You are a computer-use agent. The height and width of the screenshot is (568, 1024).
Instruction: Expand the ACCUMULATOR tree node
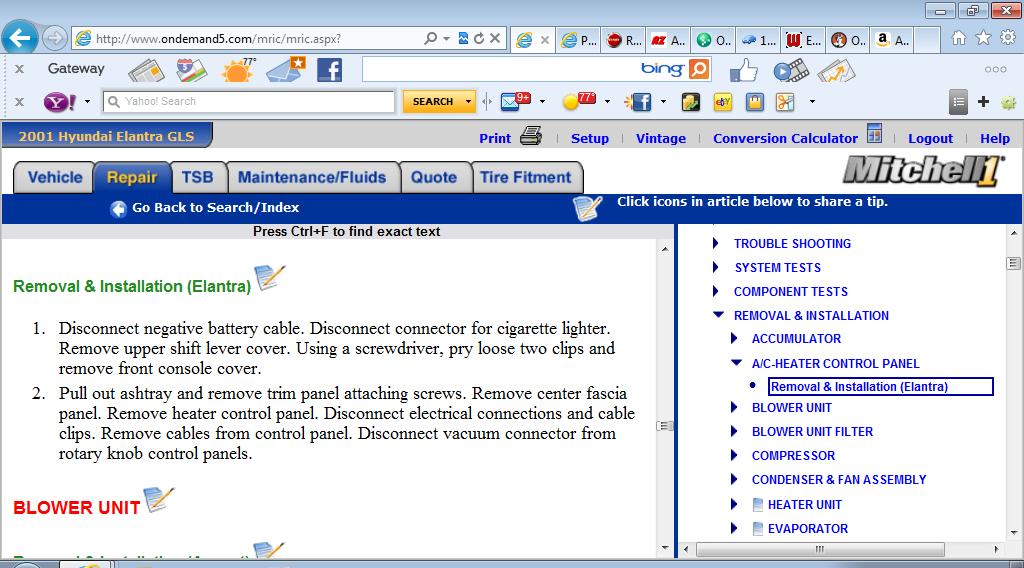(734, 338)
